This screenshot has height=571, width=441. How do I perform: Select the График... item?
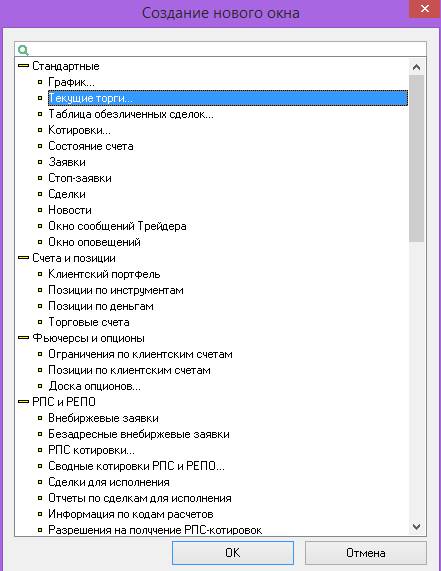coord(71,82)
